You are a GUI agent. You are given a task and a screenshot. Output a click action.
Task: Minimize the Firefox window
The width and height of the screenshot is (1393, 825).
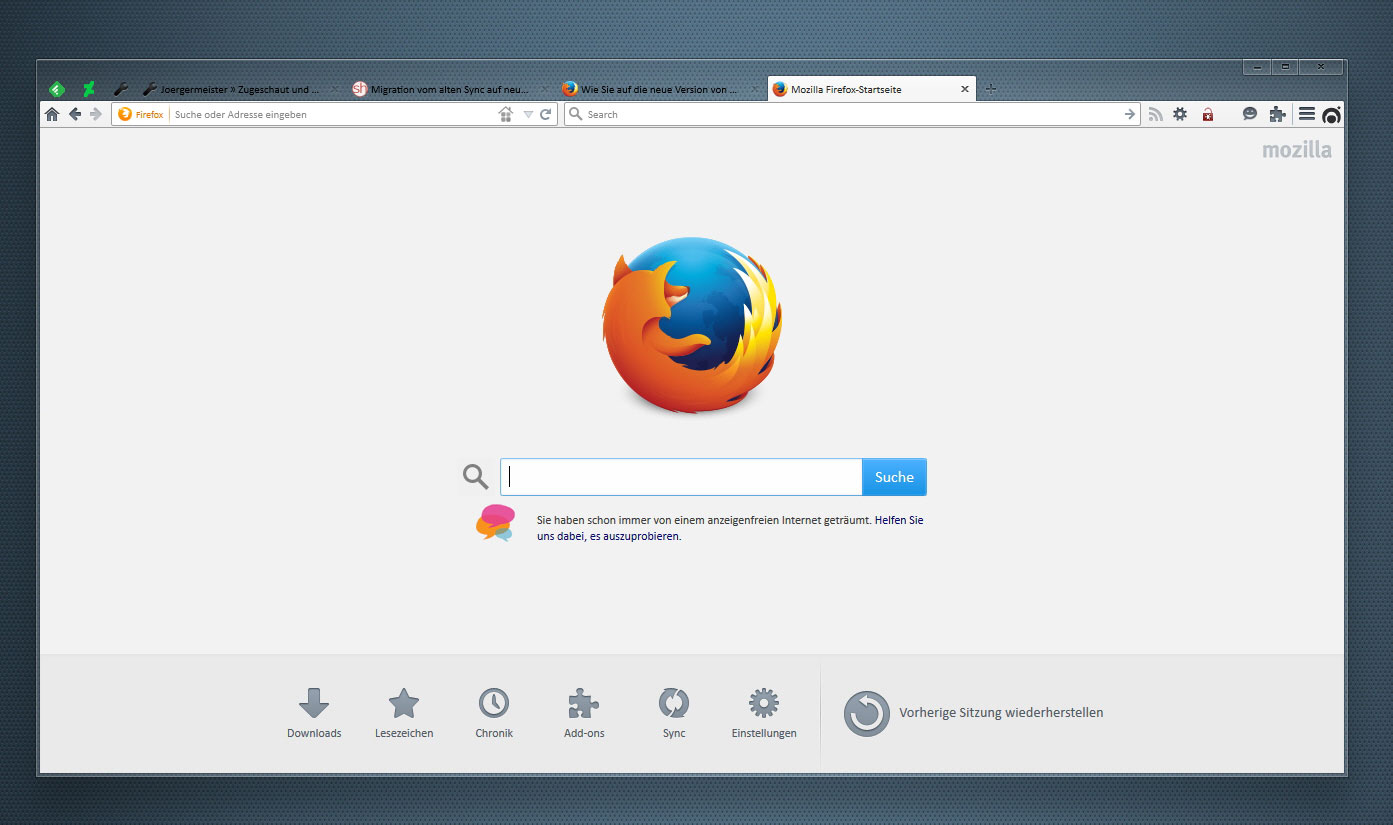tap(1257, 67)
